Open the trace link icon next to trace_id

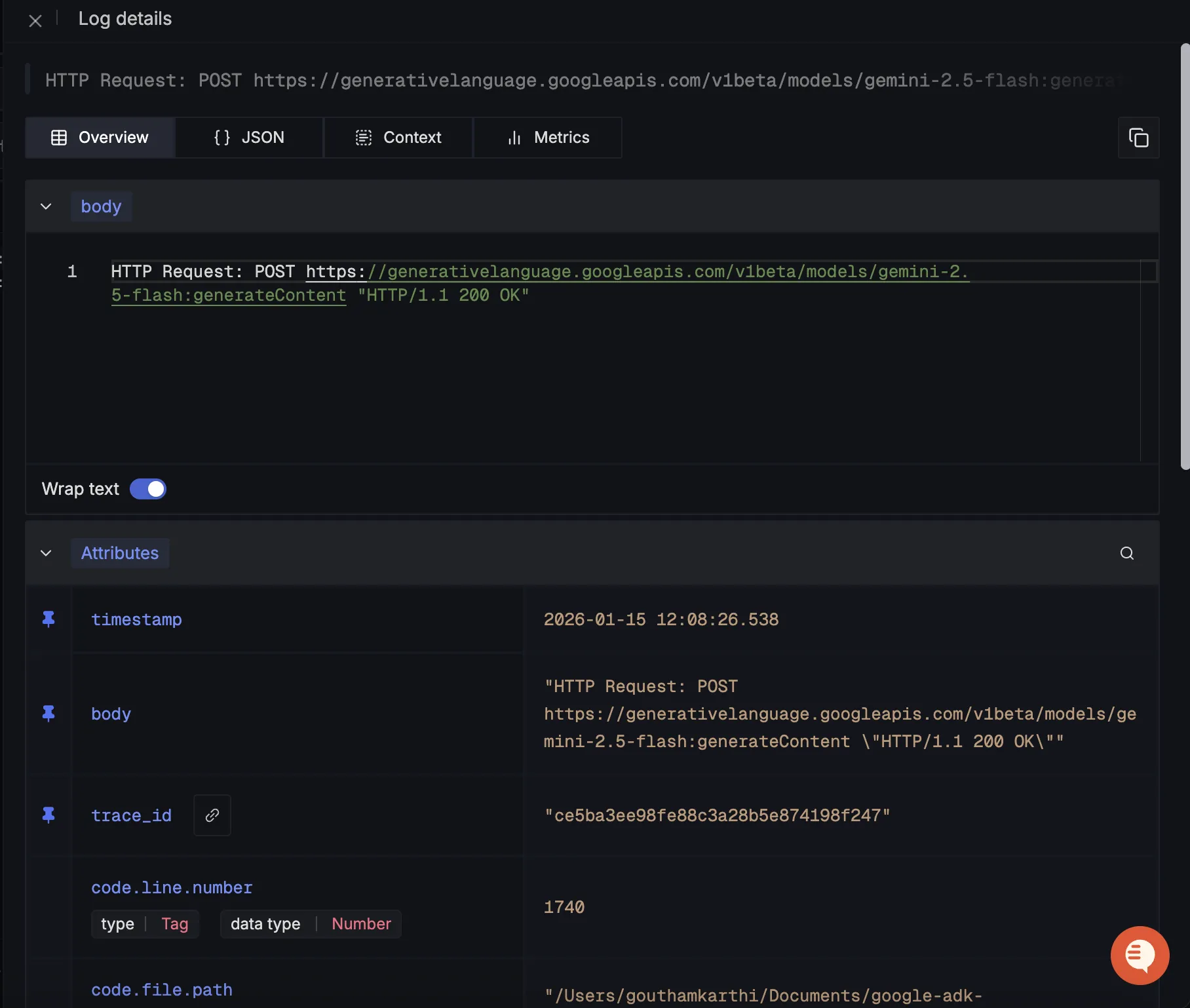tap(212, 815)
